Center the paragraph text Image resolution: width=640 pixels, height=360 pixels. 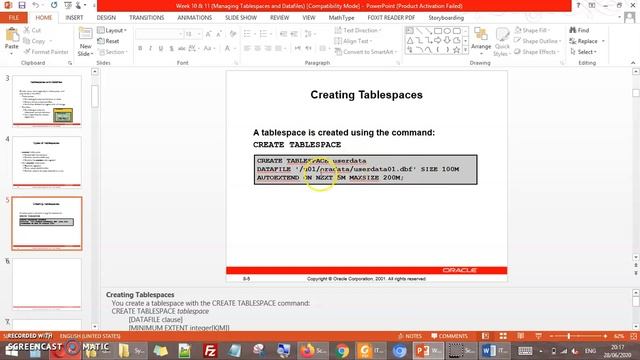pyautogui.click(x=258, y=49)
